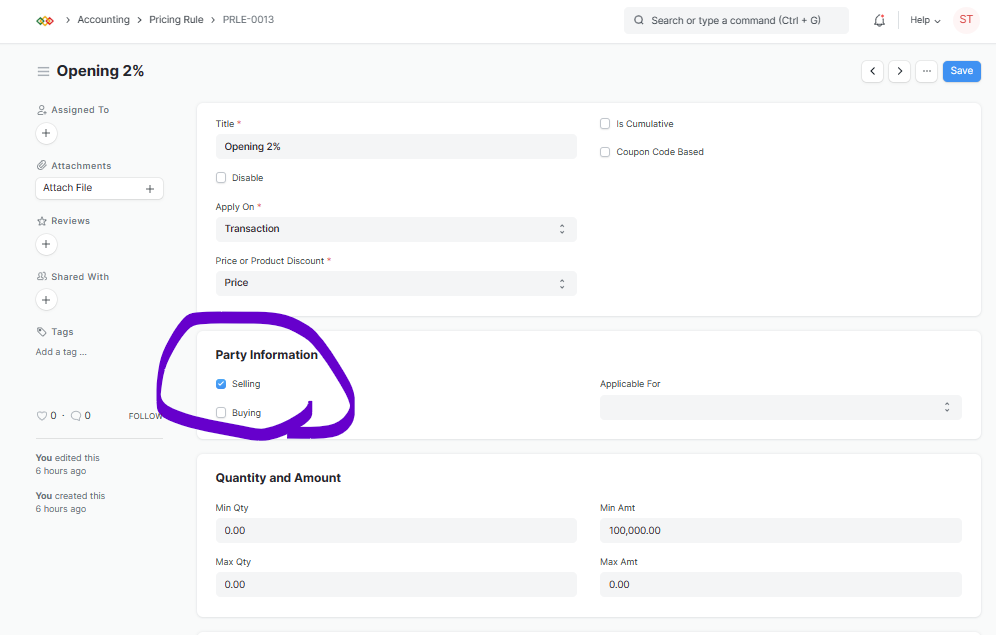Open the Apply On dropdown
Image resolution: width=996 pixels, height=635 pixels.
coord(396,229)
